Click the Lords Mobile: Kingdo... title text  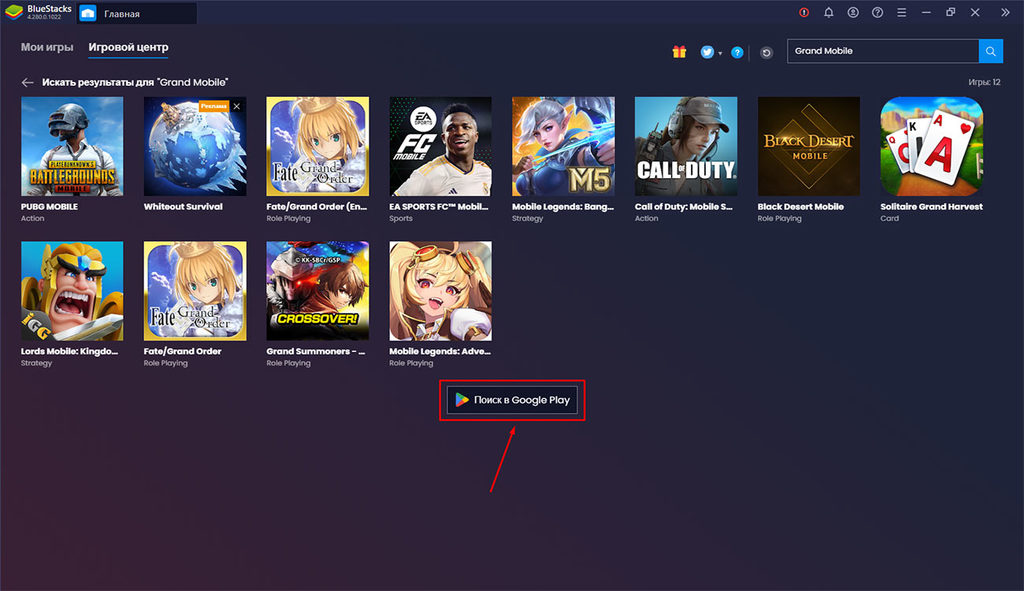[69, 351]
